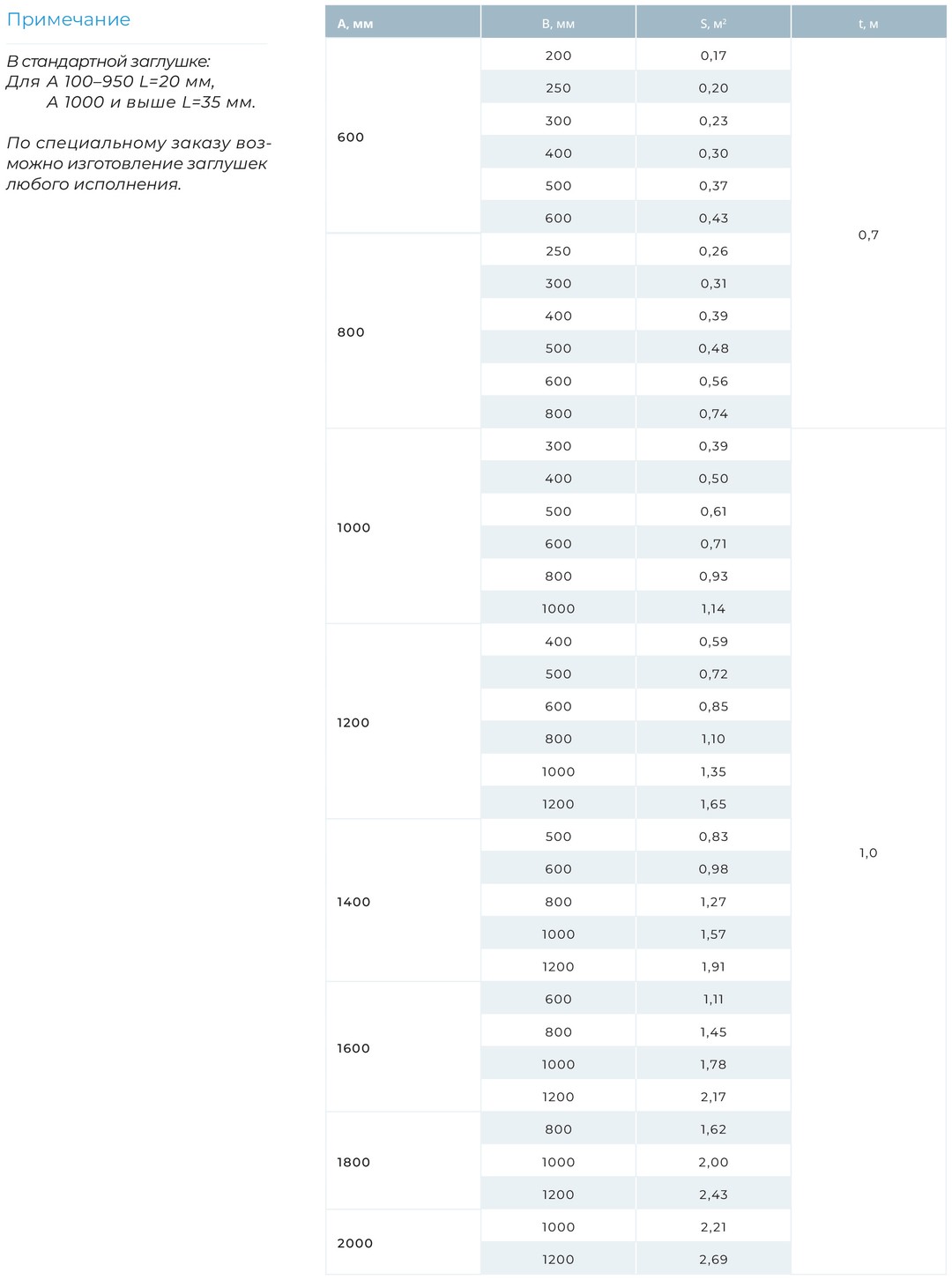952x1280 pixels.
Task: Click the thickness value 0,7 cell
Action: [868, 234]
